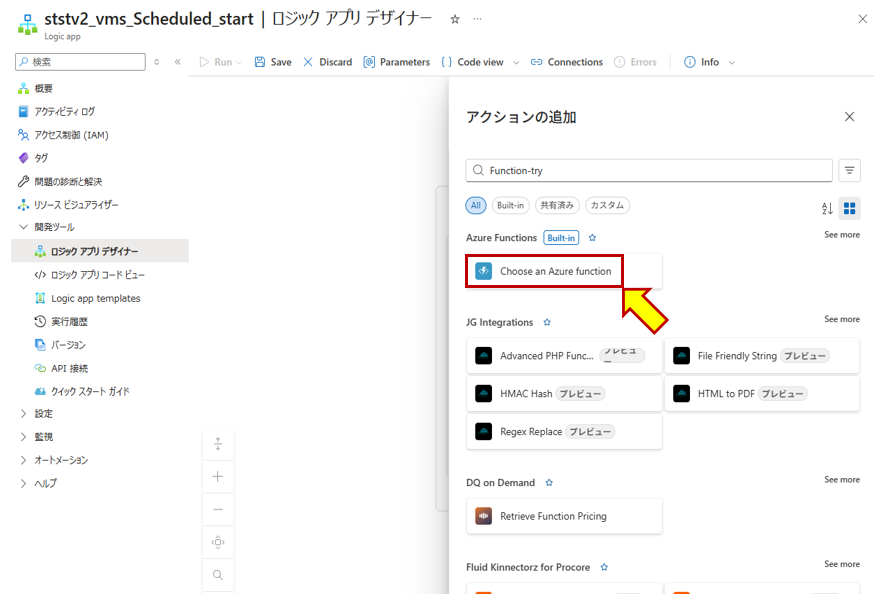Click the collapse/expand vertical icon on canvas controls
The image size is (875, 598).
pos(218,444)
